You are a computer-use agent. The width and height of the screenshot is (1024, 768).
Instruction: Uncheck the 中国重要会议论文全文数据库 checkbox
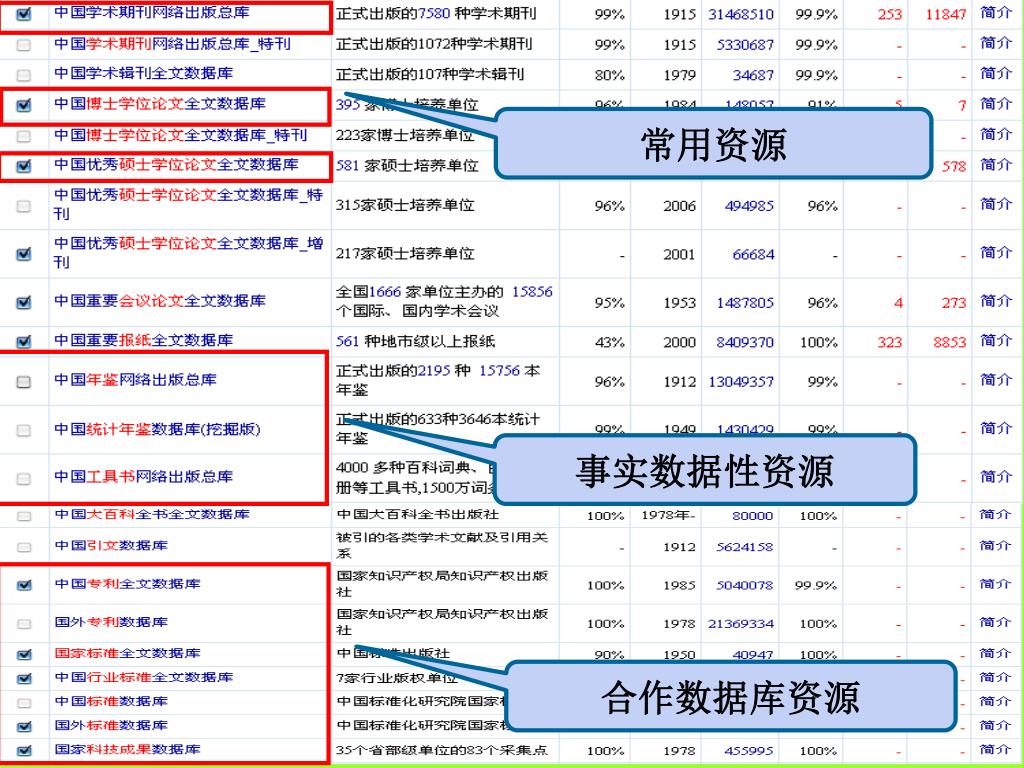(24, 302)
